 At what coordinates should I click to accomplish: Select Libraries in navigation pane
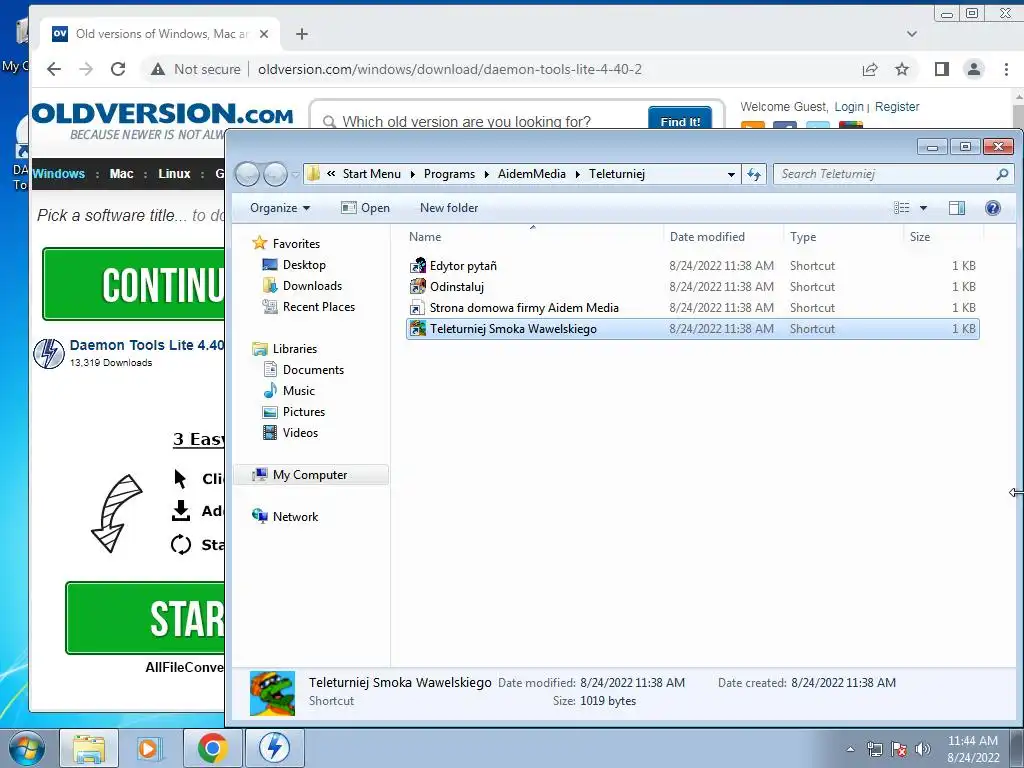coord(295,349)
